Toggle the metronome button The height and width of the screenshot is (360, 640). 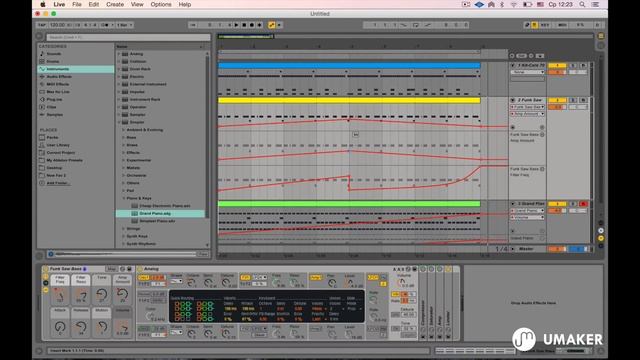tap(105, 25)
